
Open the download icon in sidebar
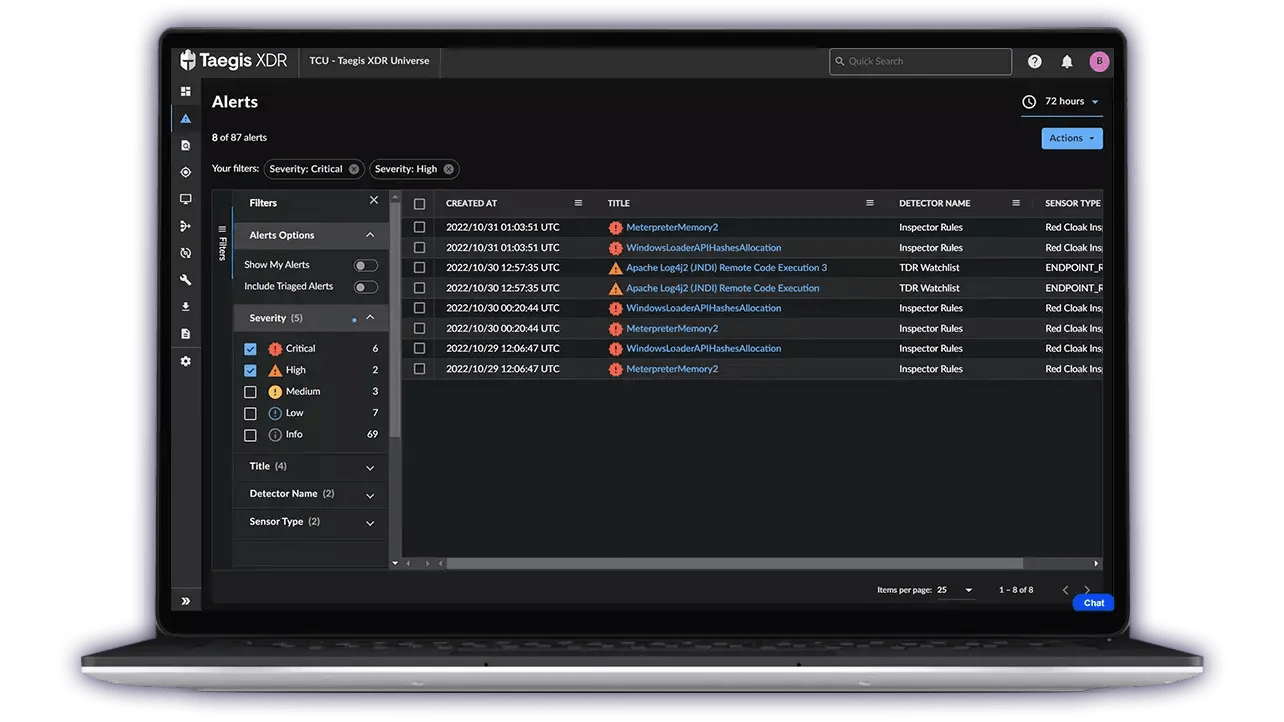click(x=185, y=307)
